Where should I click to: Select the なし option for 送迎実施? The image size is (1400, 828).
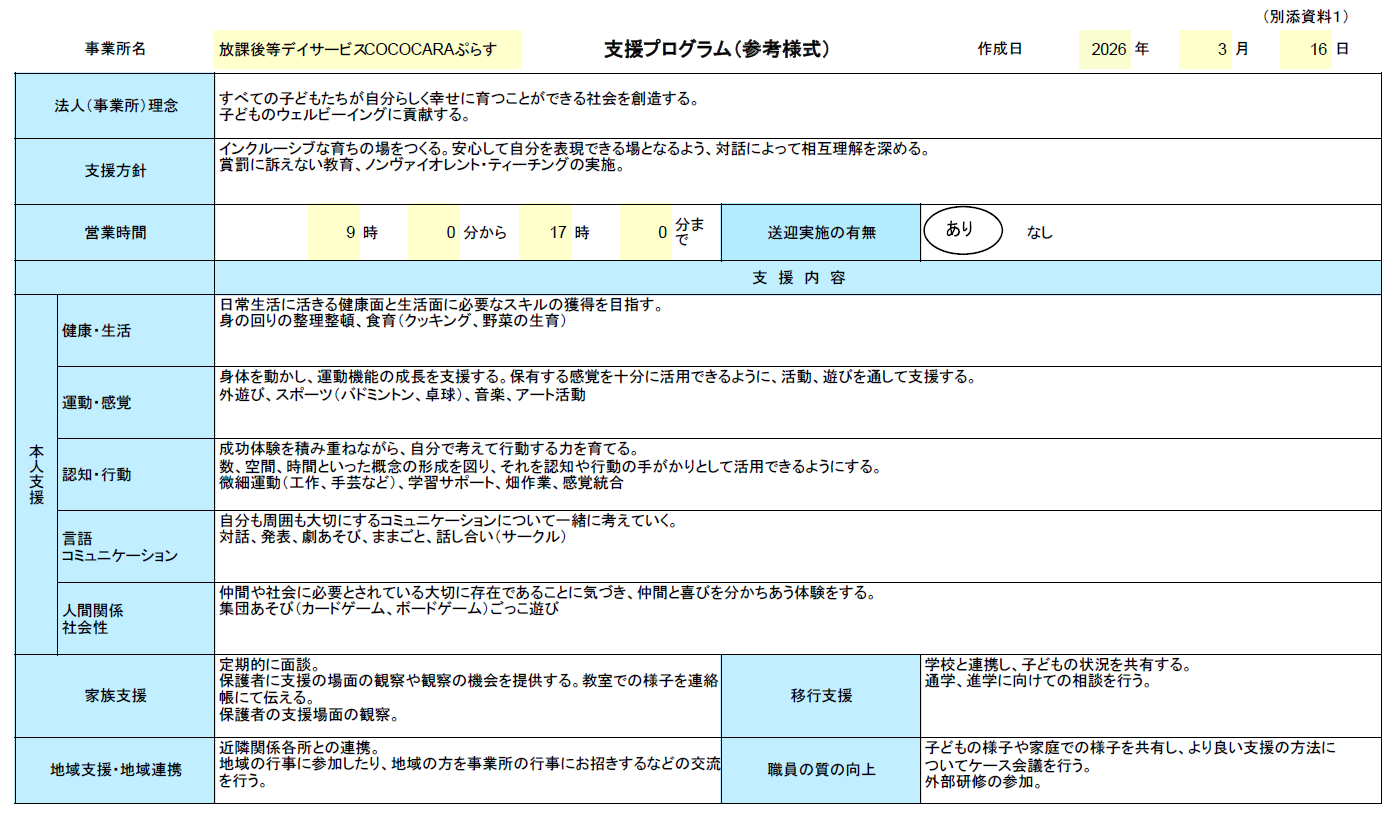[1040, 233]
